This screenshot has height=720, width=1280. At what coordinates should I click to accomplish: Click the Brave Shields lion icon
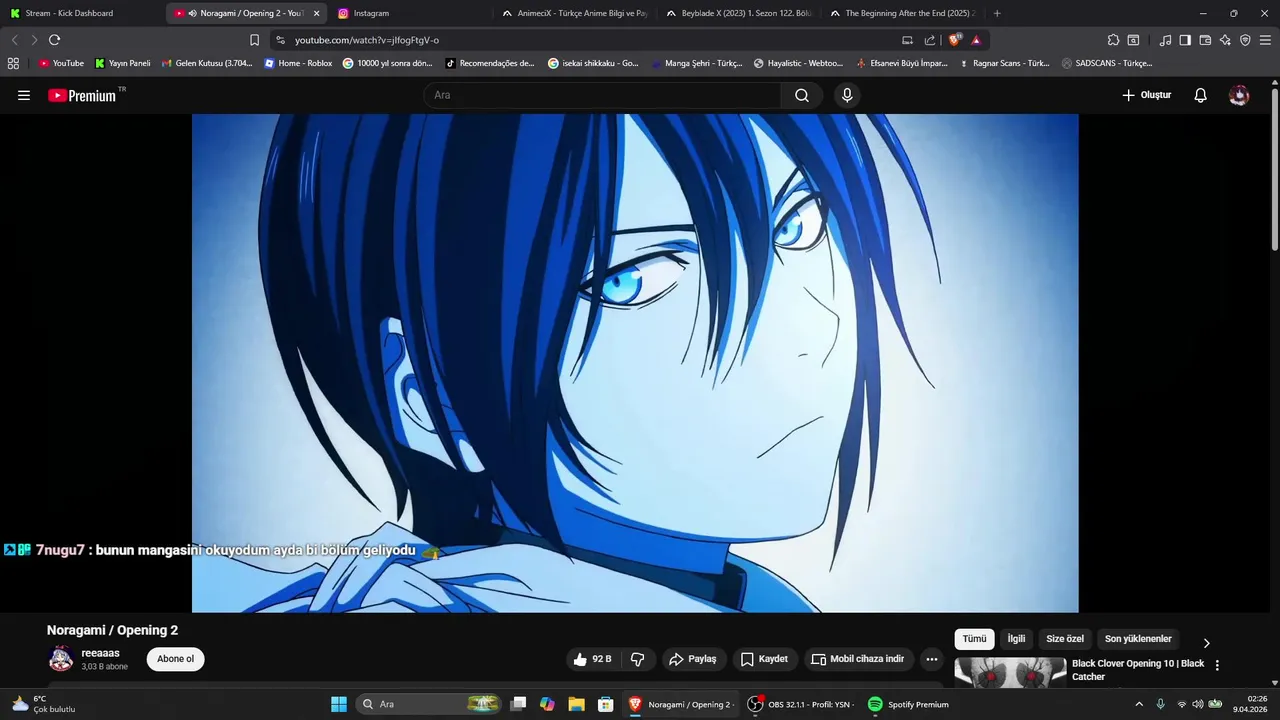(955, 40)
